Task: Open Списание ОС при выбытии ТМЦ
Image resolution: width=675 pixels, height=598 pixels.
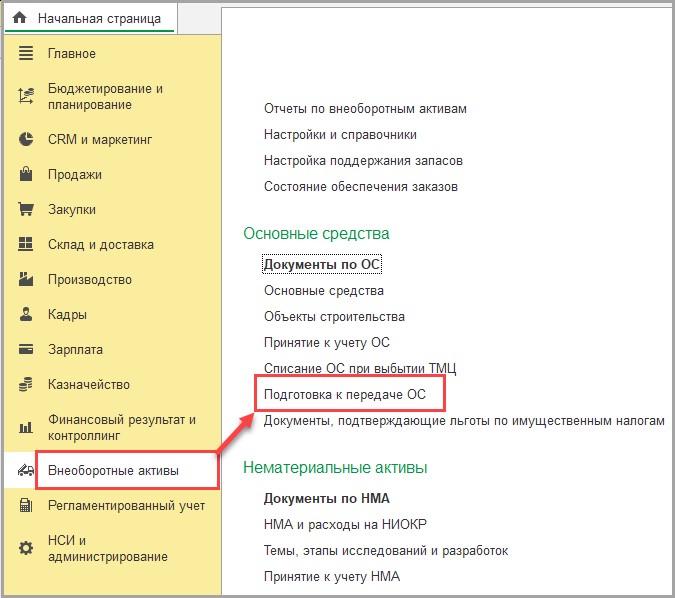Action: (x=360, y=369)
